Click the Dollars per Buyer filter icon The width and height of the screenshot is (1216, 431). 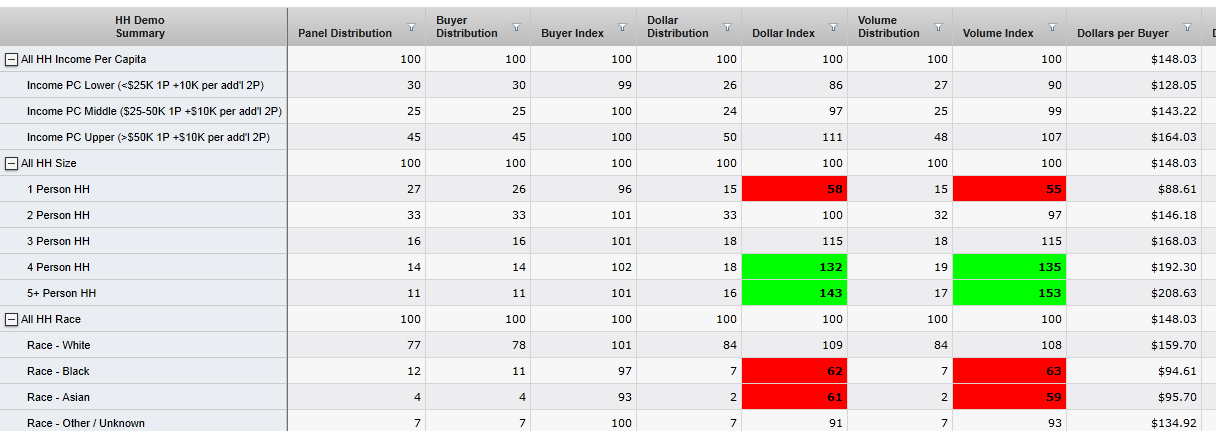[x=1187, y=27]
